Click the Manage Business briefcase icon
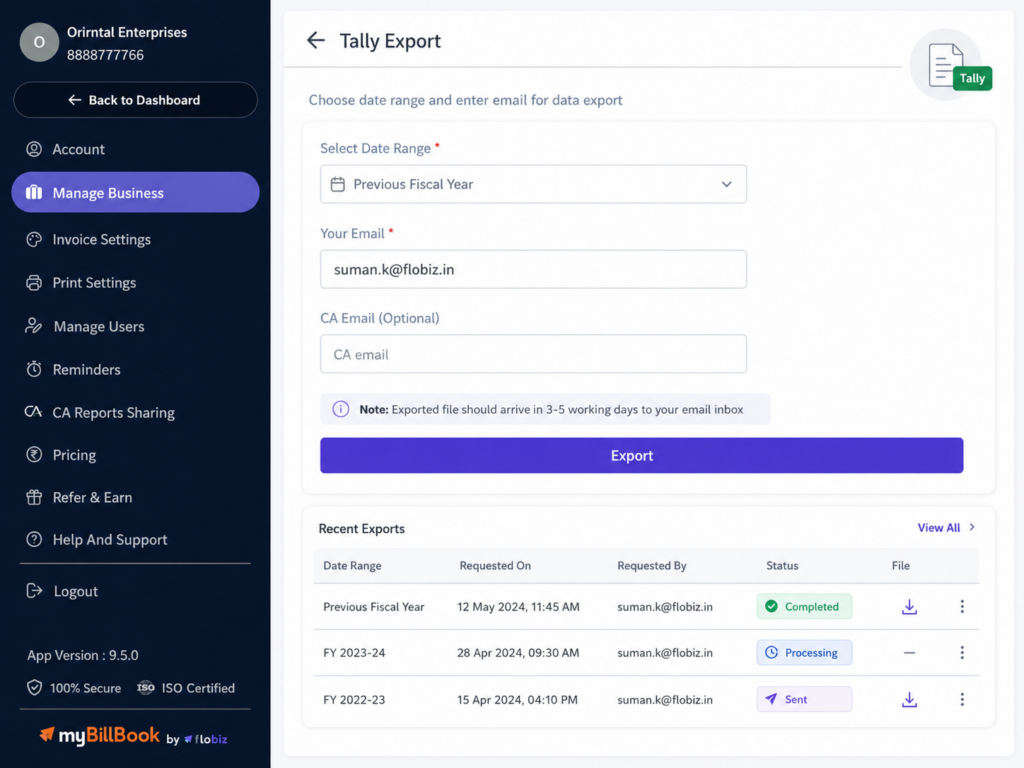This screenshot has width=1024, height=768. point(34,192)
